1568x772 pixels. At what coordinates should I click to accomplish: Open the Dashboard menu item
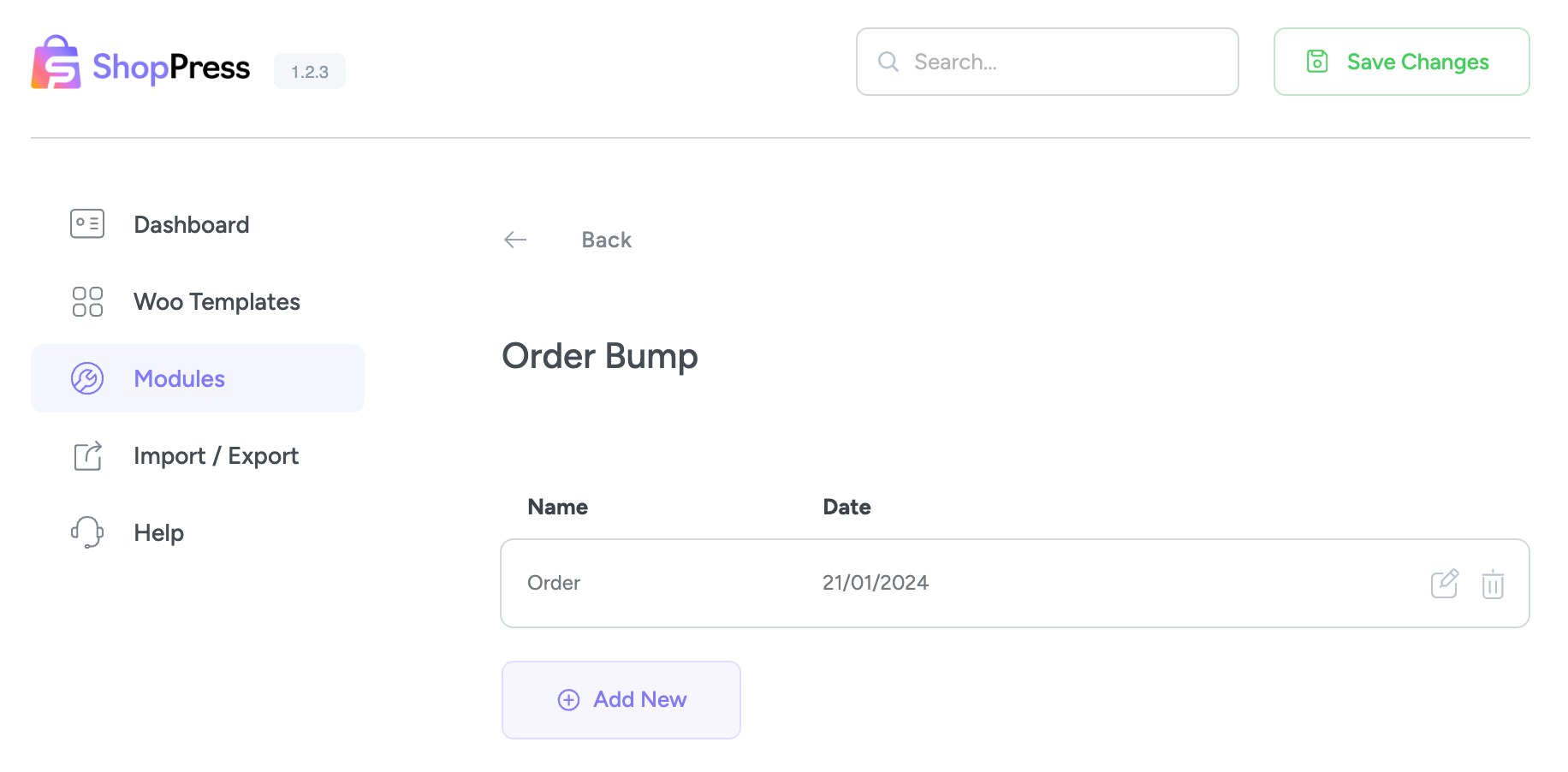click(192, 225)
